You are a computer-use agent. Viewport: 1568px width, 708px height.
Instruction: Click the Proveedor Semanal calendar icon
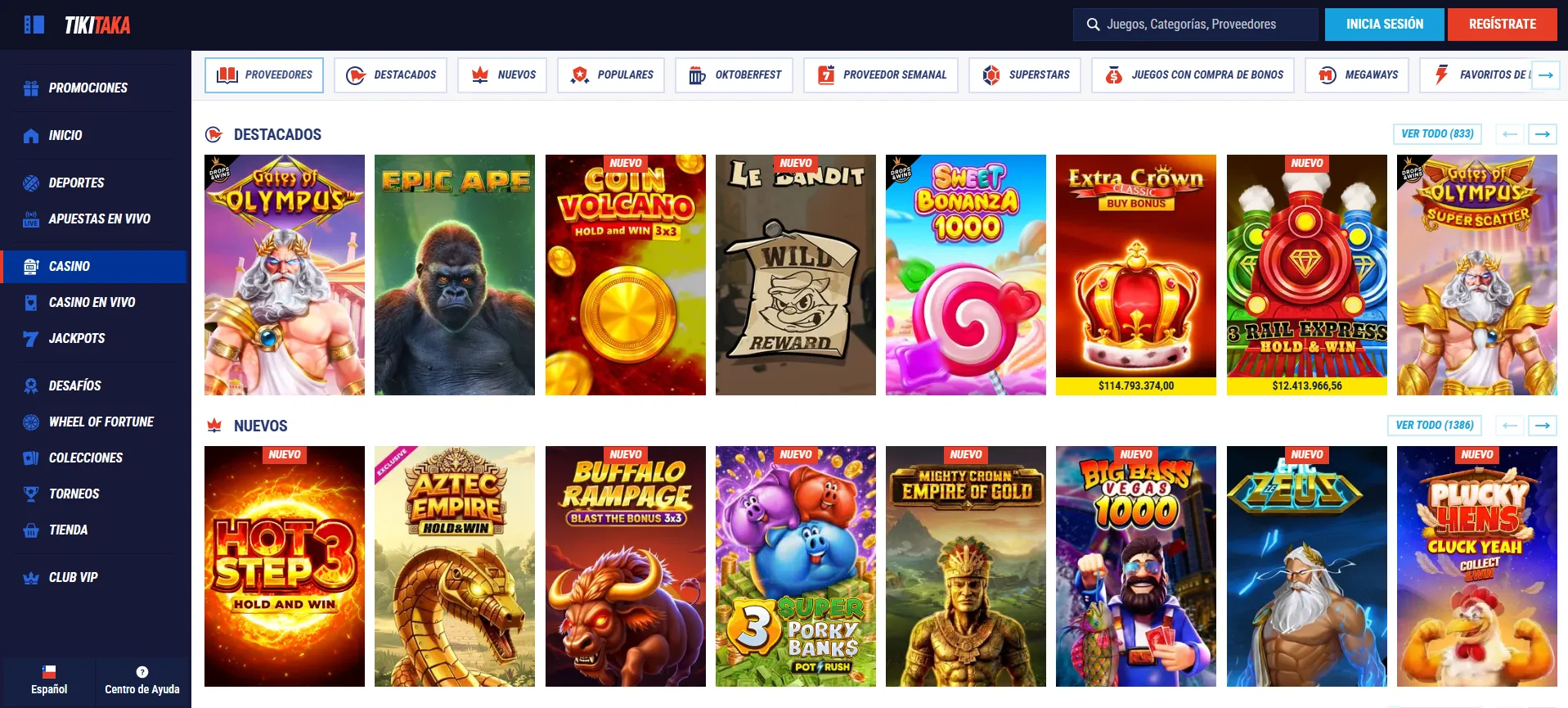coord(826,75)
